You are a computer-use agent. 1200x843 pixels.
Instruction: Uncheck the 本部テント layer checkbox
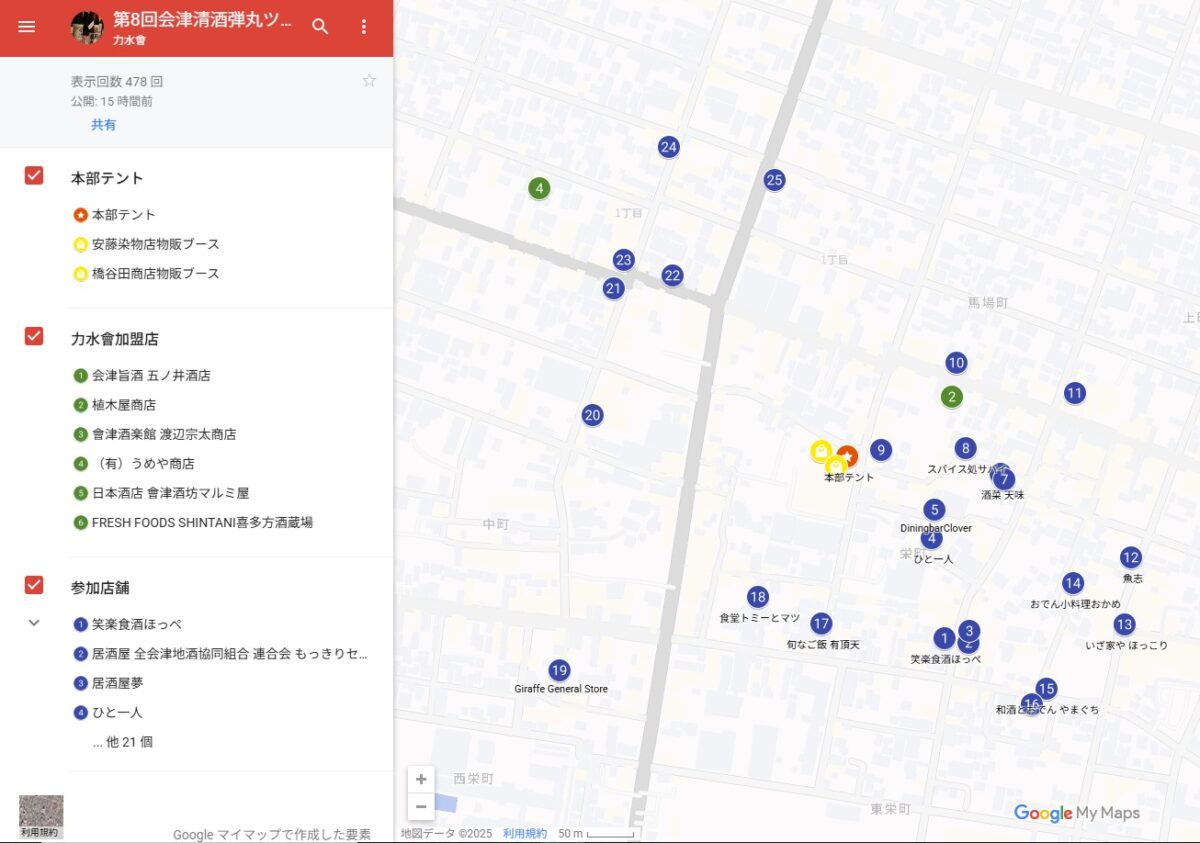click(34, 176)
